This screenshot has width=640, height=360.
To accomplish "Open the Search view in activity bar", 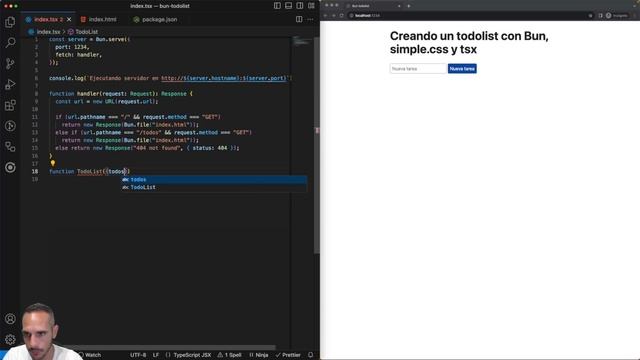I will (x=10, y=42).
